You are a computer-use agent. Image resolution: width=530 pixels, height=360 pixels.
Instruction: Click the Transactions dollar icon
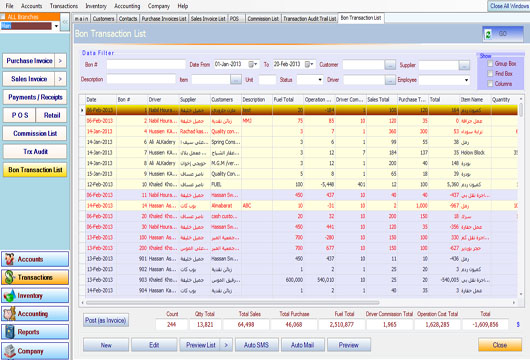pyautogui.click(x=9, y=277)
